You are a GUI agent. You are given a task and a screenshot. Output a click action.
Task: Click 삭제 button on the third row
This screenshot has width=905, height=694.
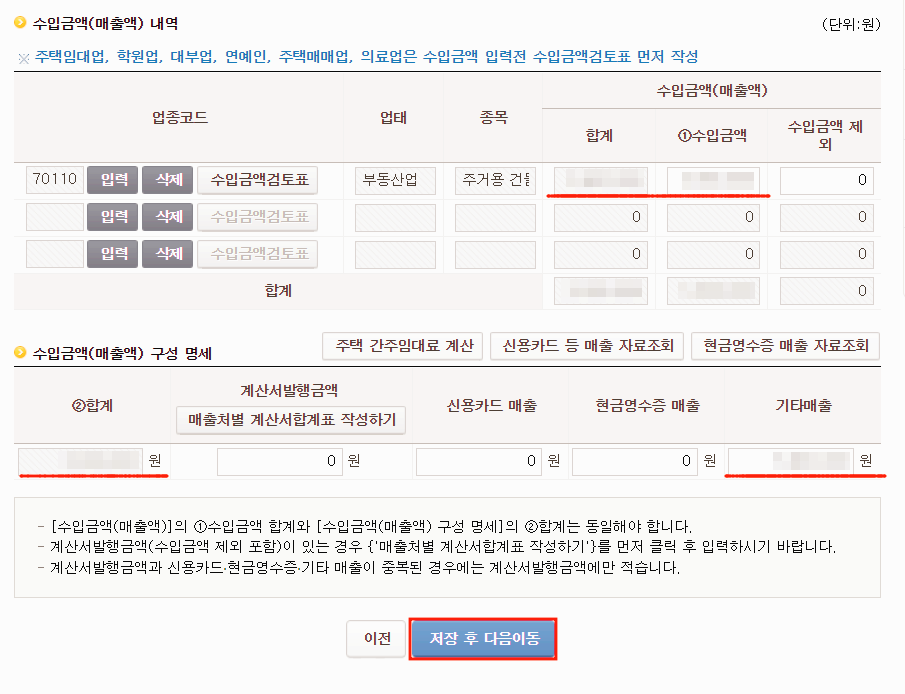point(167,254)
